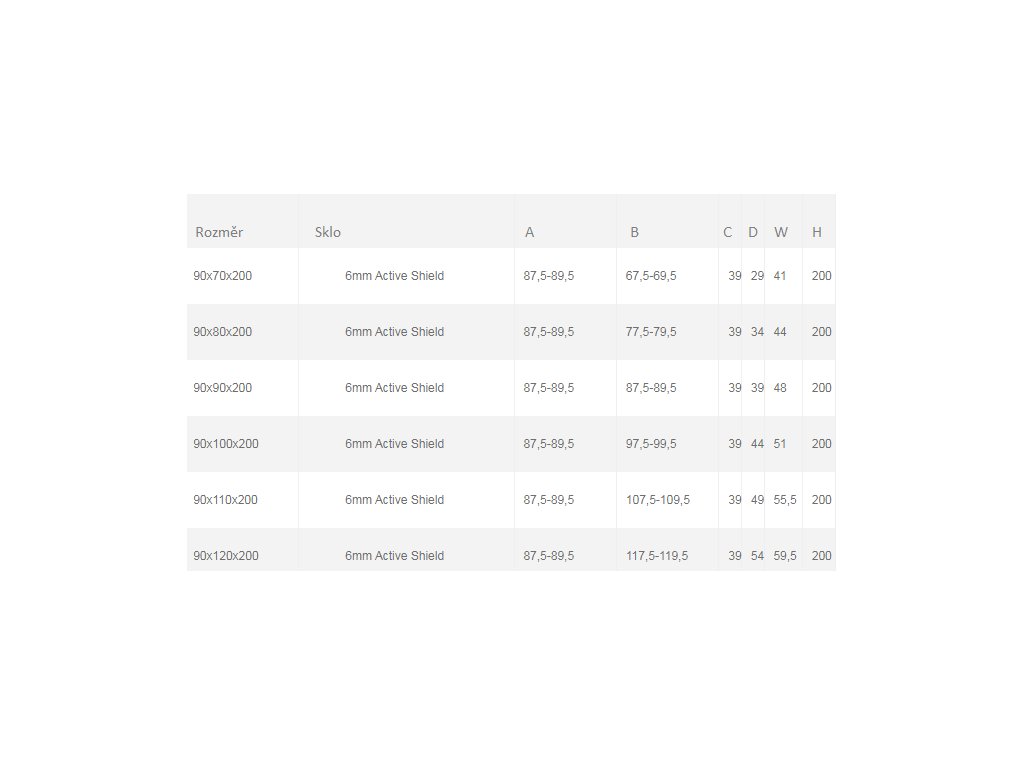The image size is (1024, 768).
Task: Click the 90x100x200 size cell
Action: (x=226, y=444)
